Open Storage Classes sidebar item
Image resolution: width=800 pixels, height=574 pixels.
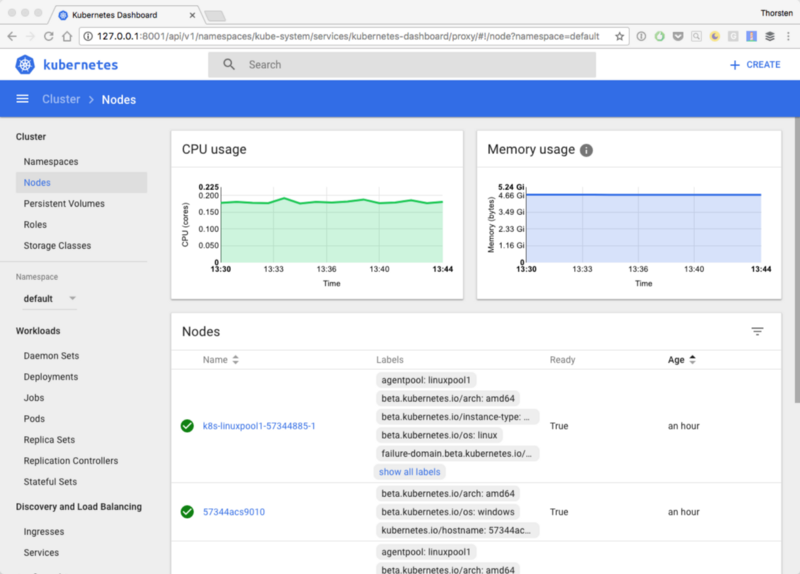click(57, 245)
